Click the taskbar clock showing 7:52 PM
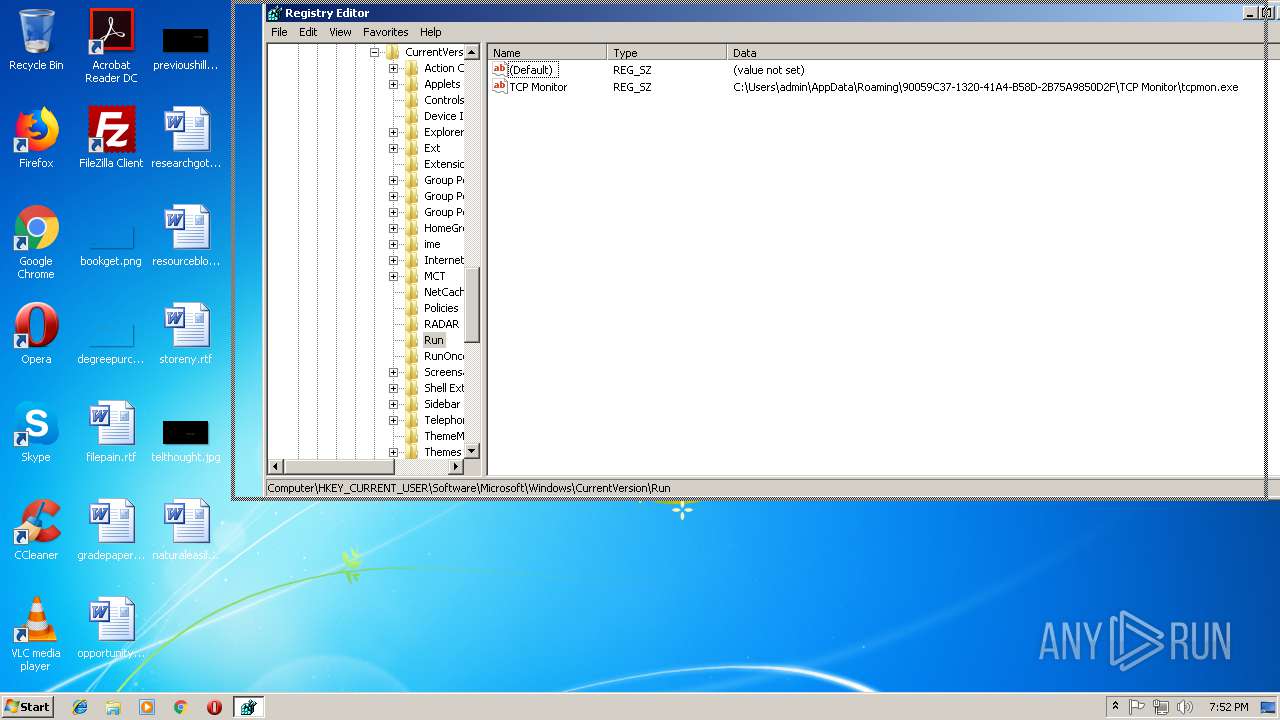The image size is (1280, 720). [x=1228, y=707]
